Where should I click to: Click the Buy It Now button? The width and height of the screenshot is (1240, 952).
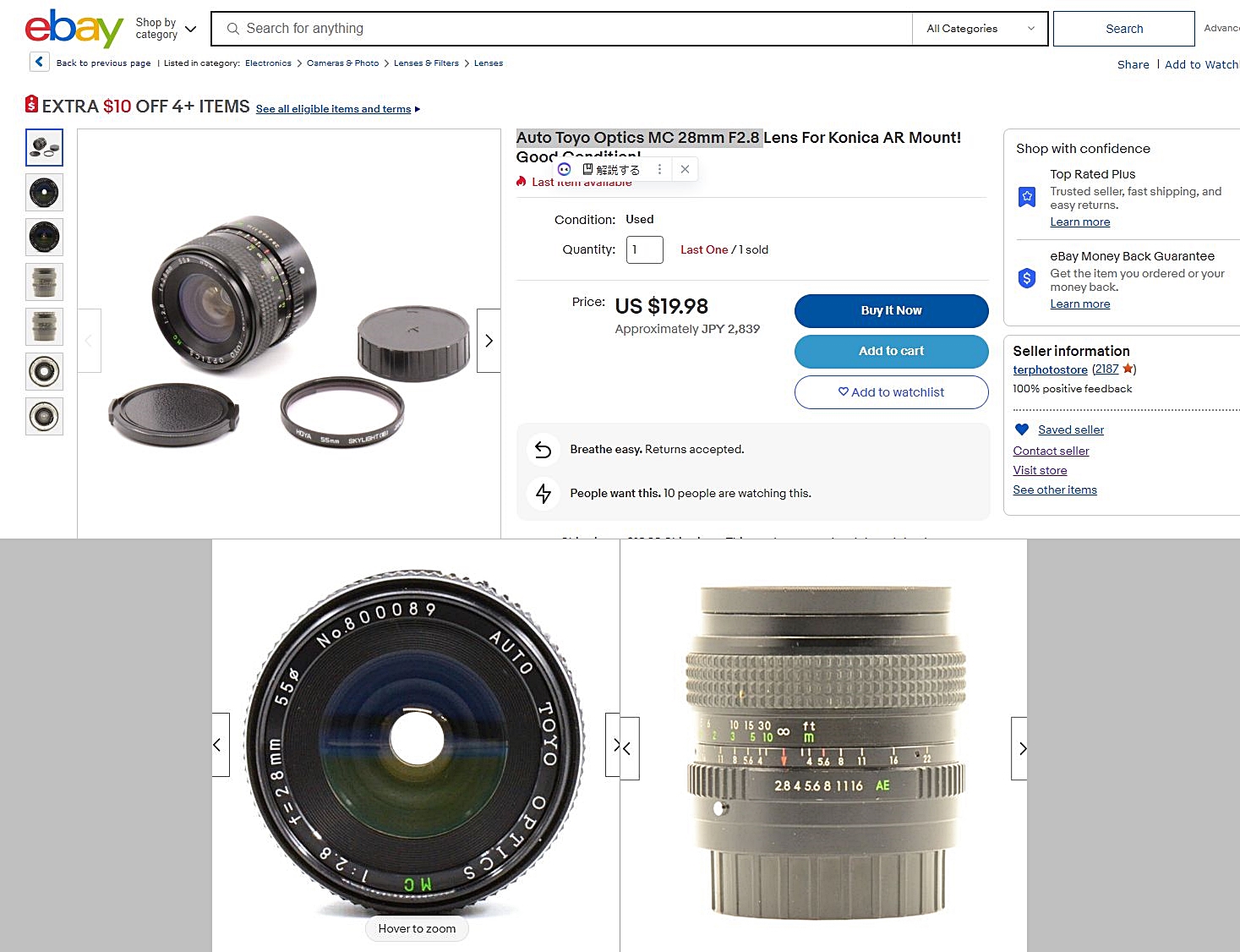[x=891, y=310]
